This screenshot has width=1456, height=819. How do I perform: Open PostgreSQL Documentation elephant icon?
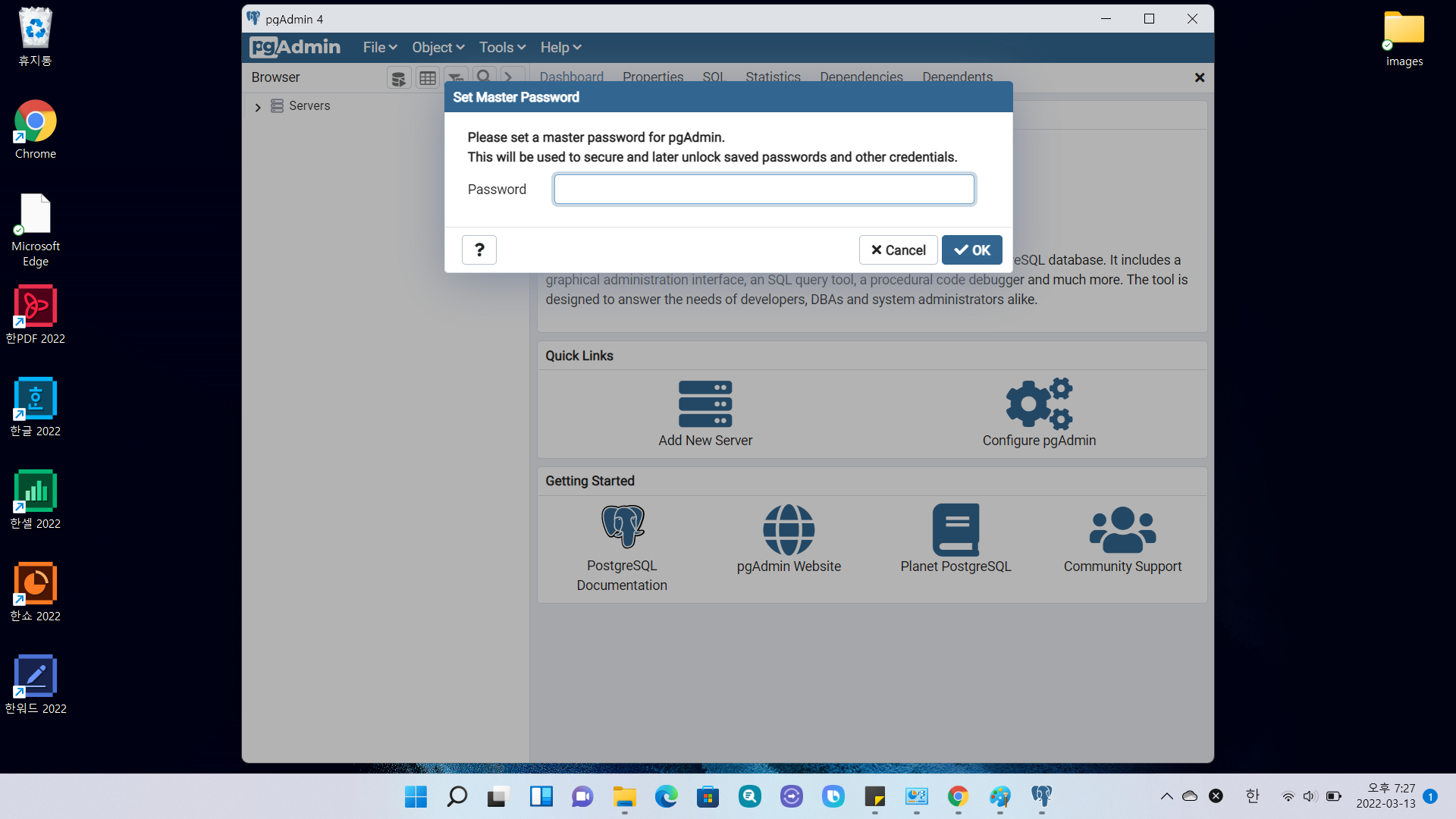623,526
